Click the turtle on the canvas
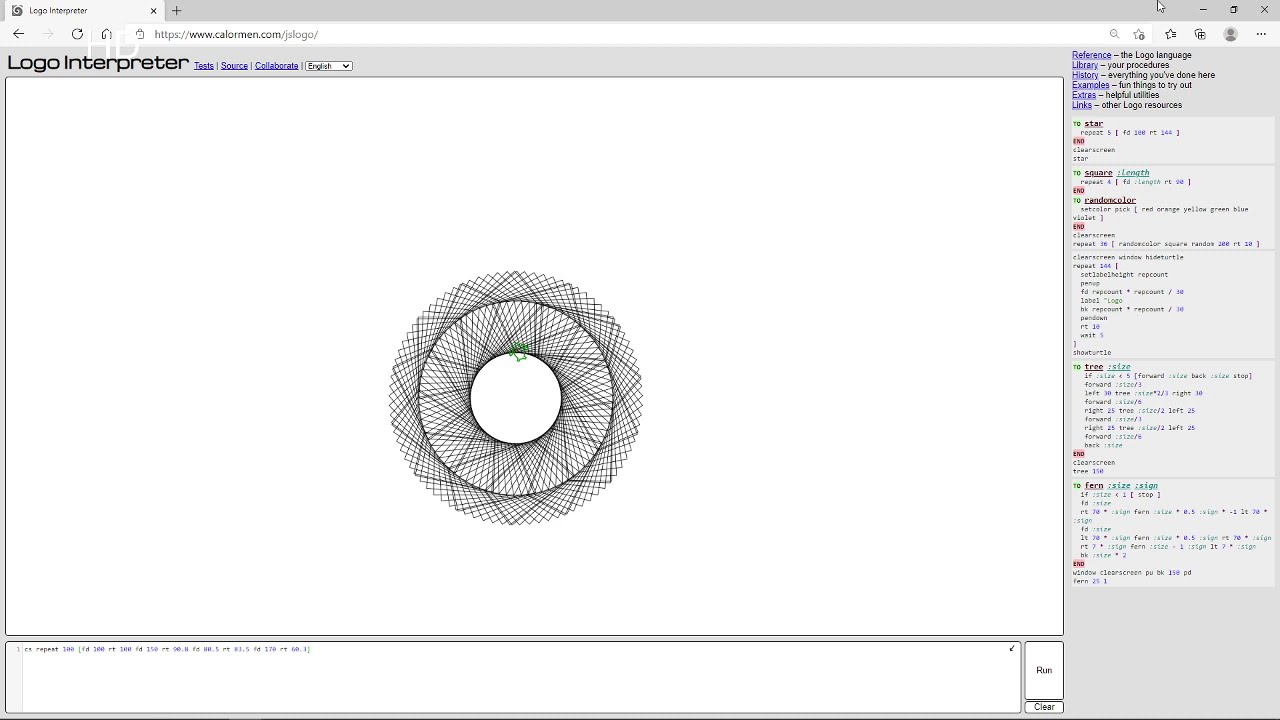Screen dimensions: 1280x720 [x=518, y=351]
